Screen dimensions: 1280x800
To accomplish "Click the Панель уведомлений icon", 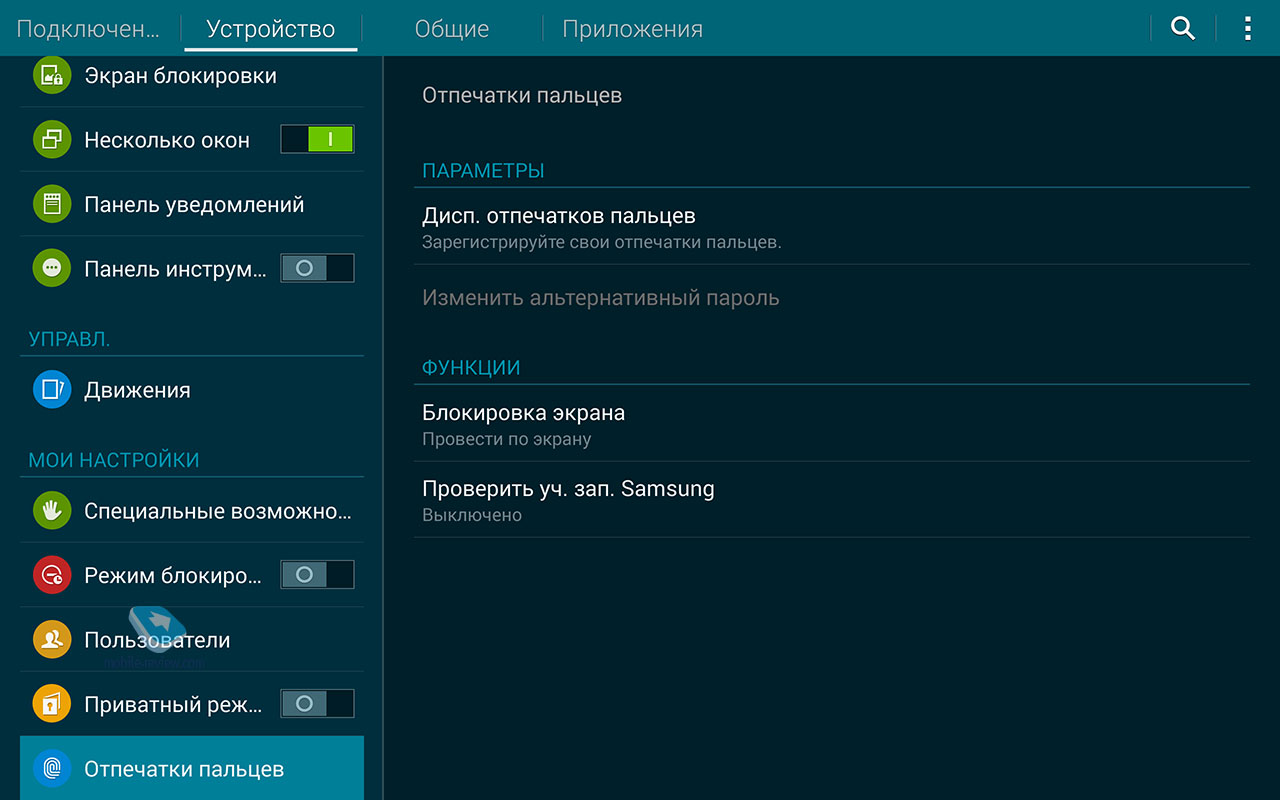I will 52,205.
